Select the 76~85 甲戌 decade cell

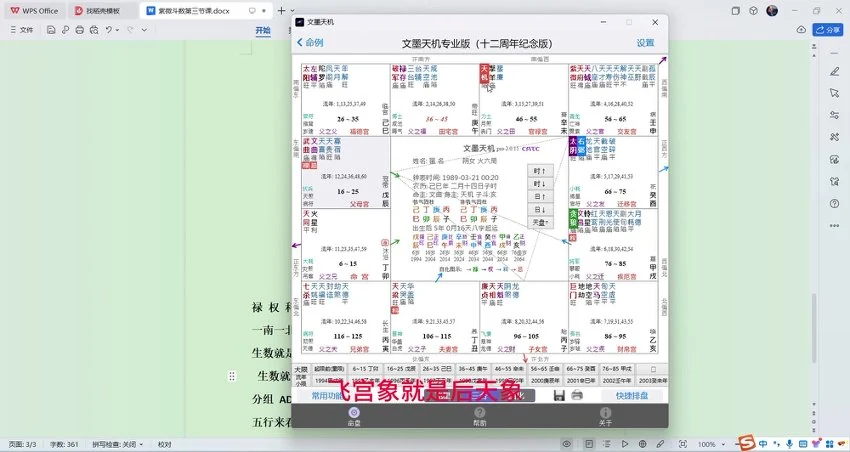[617, 369]
